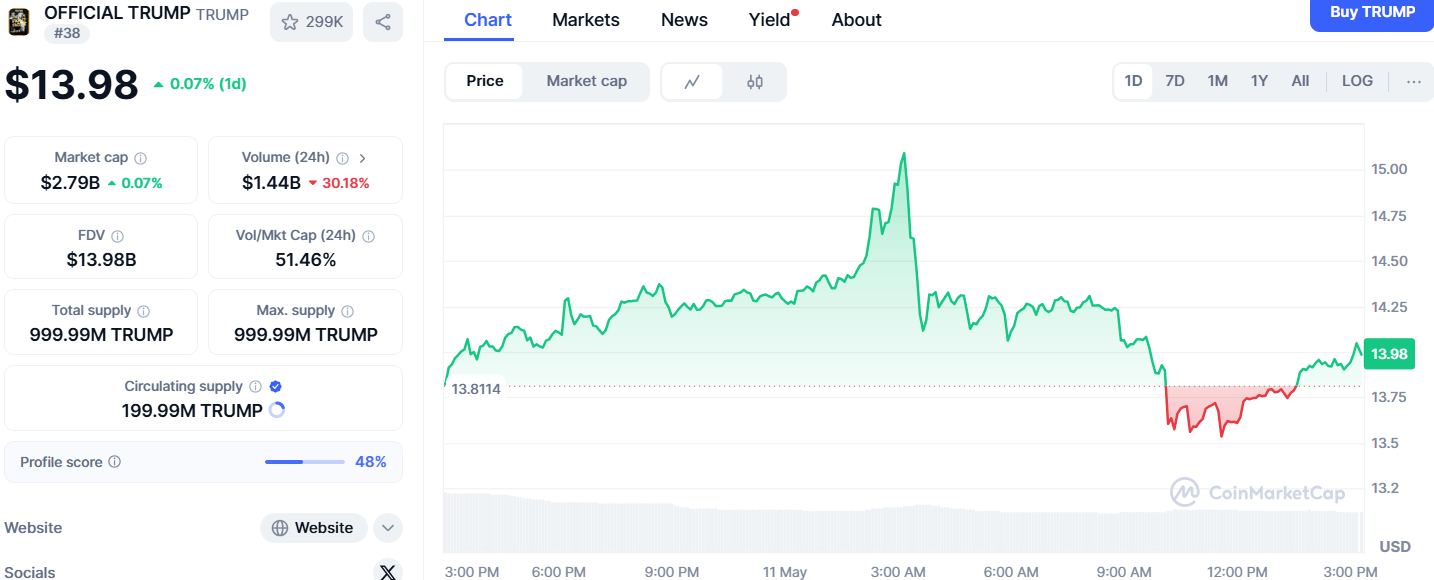Click the $1.44B volume value

(271, 183)
